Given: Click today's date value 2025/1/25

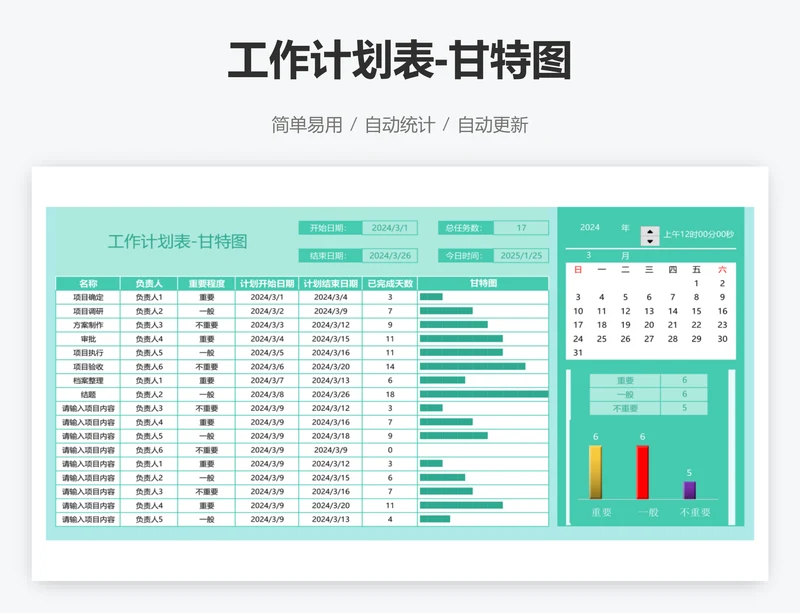Looking at the screenshot, I should click(521, 255).
